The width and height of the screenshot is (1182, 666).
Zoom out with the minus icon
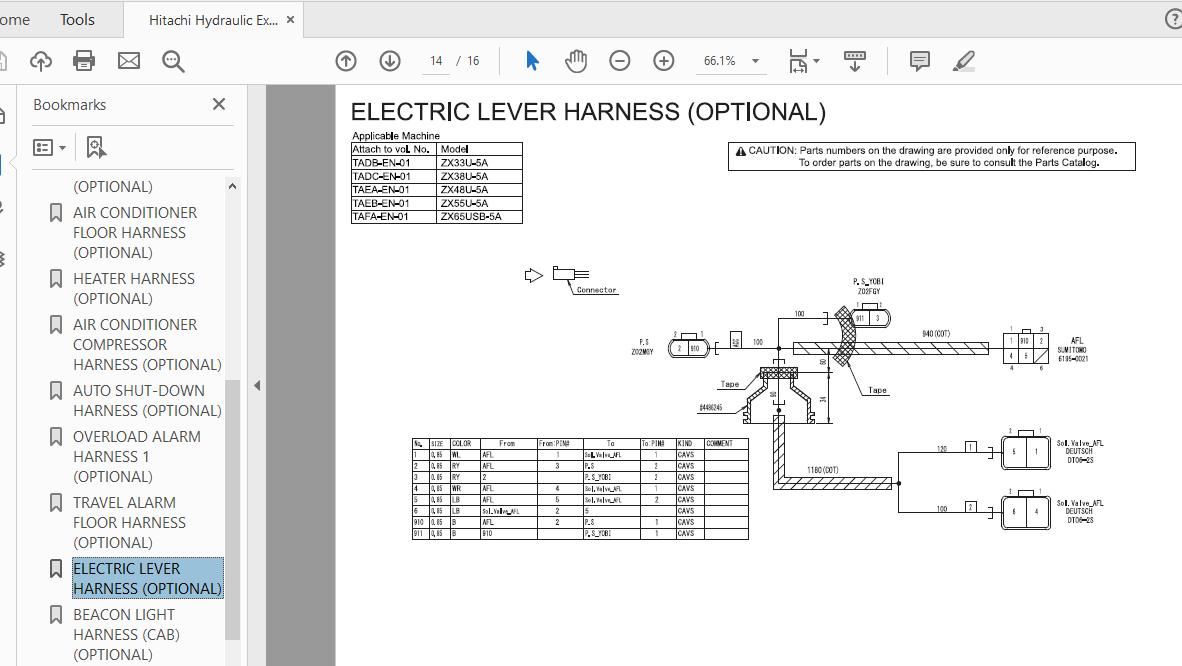(620, 61)
